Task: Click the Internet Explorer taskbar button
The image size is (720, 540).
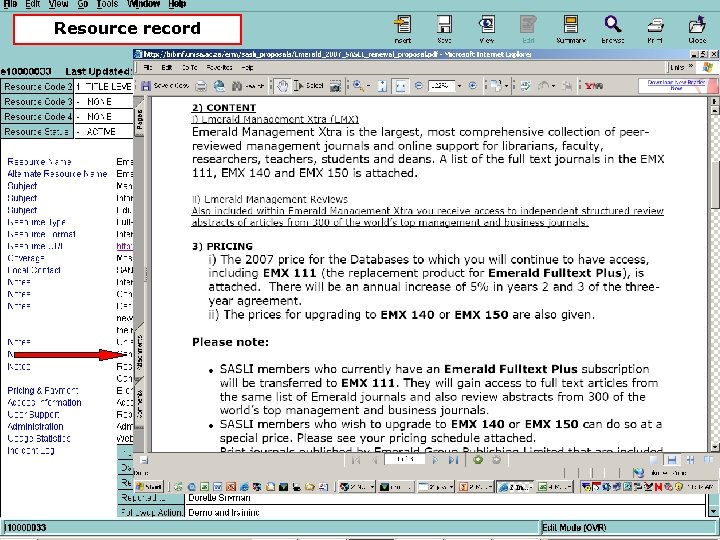Action: (x=516, y=486)
